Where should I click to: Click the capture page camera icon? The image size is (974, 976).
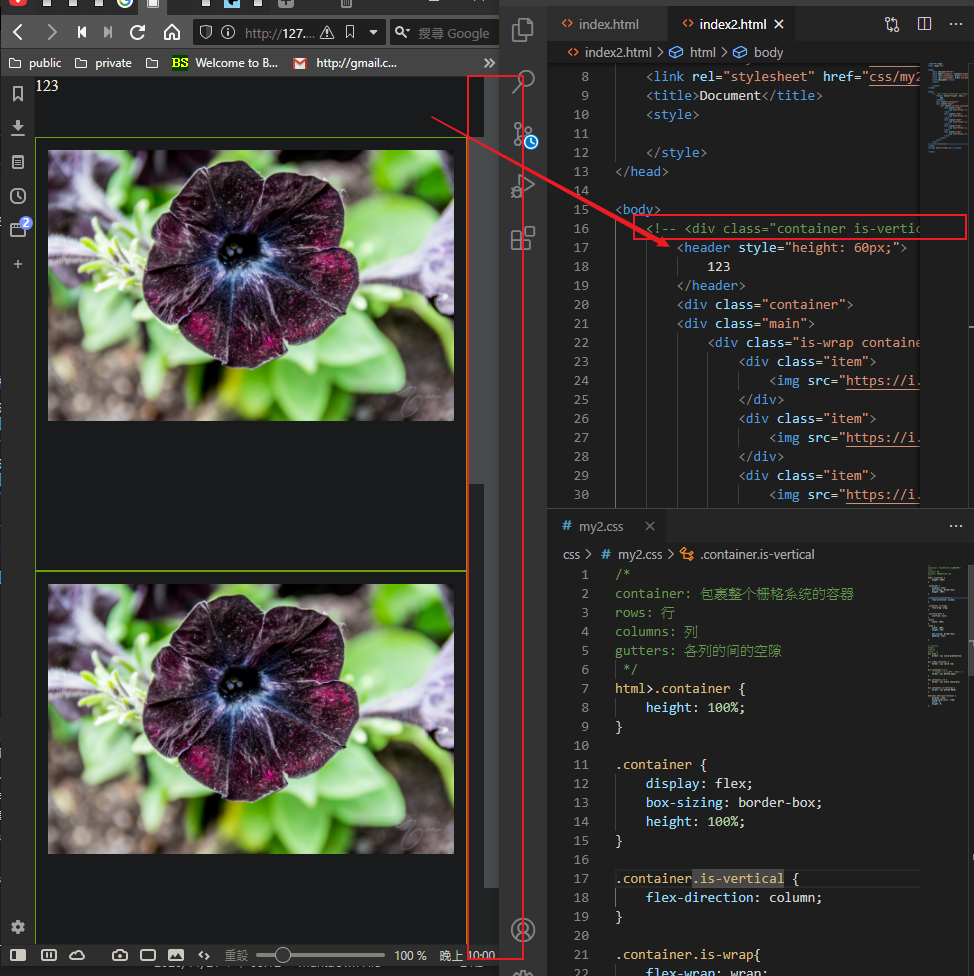120,955
